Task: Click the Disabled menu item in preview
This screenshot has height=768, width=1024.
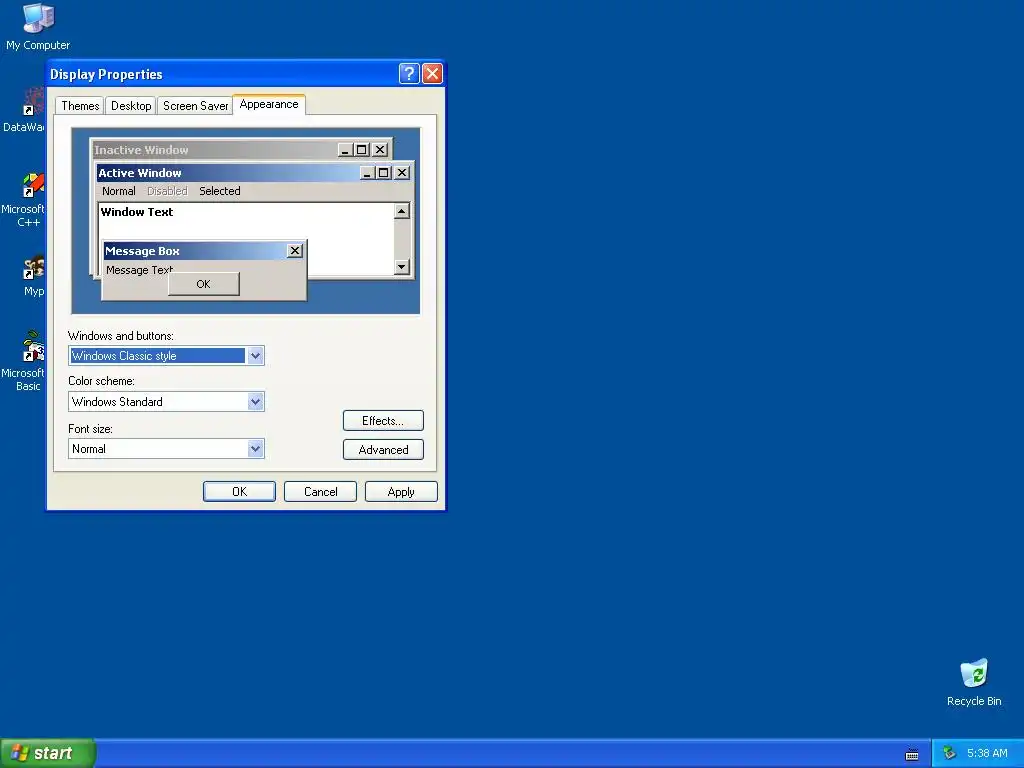Action: point(167,191)
